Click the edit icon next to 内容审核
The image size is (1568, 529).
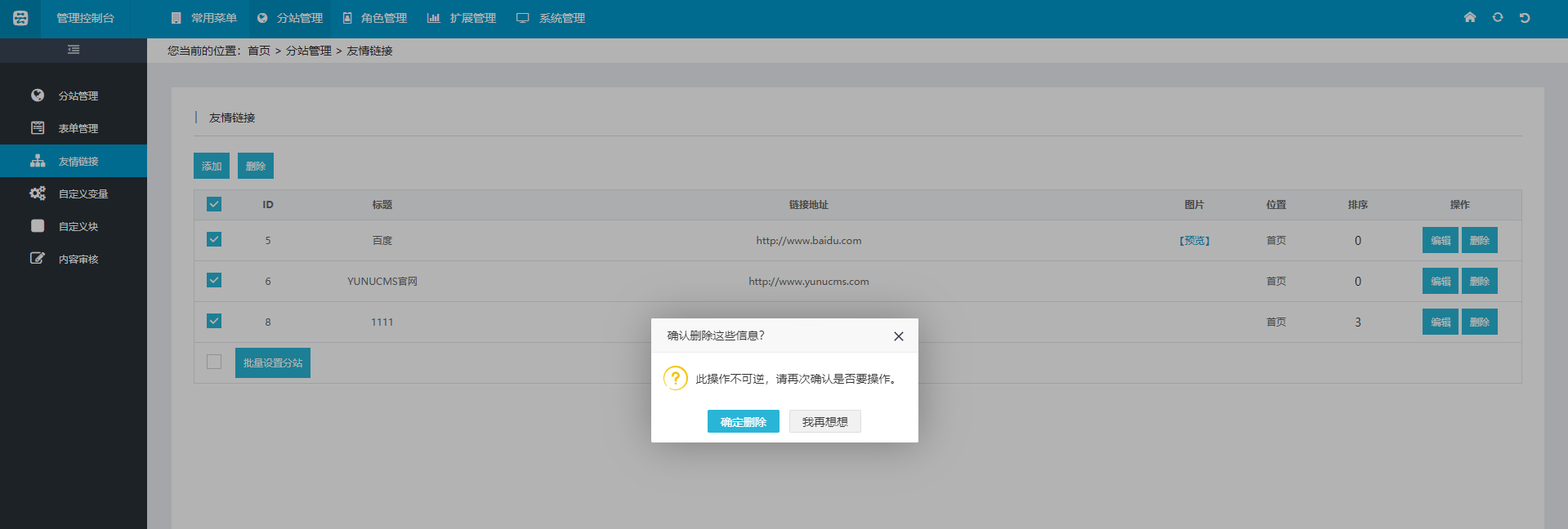tap(38, 259)
